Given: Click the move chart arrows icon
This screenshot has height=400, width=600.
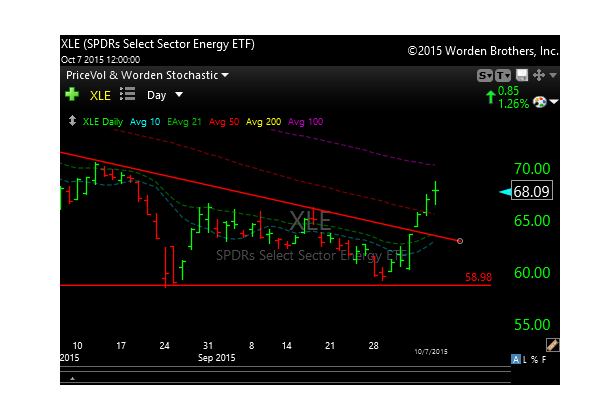Looking at the screenshot, I should click(538, 75).
